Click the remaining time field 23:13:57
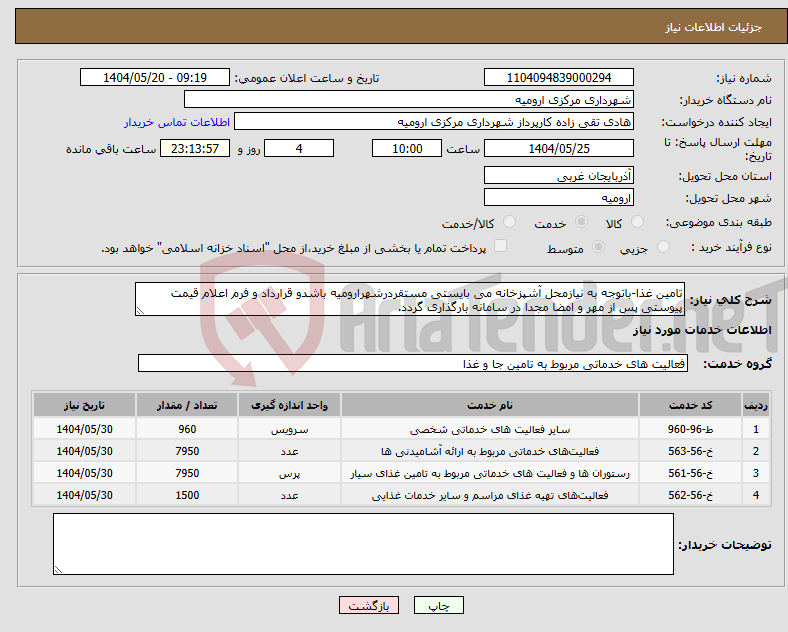 (x=195, y=148)
